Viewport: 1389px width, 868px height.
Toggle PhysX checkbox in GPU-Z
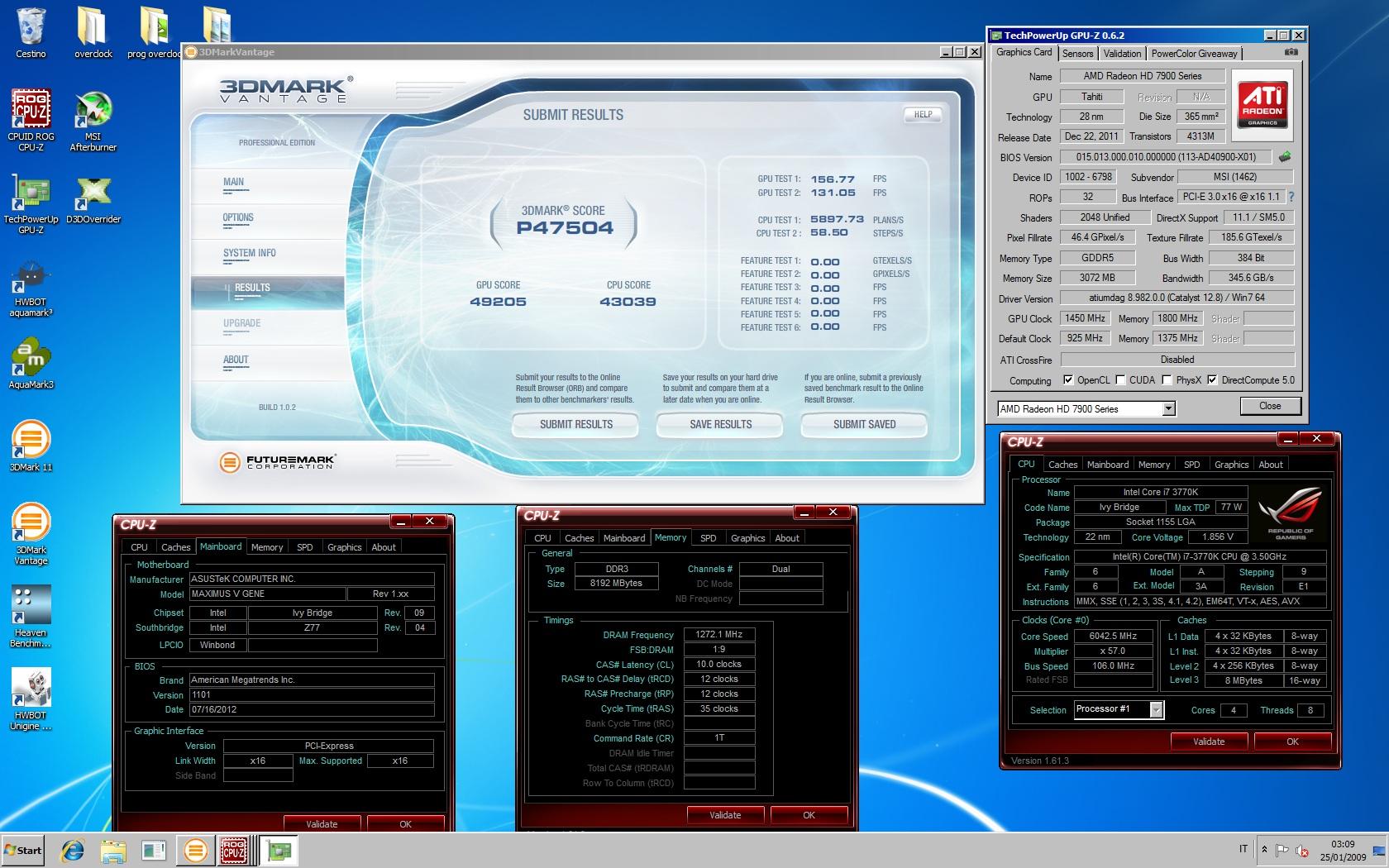[1167, 380]
